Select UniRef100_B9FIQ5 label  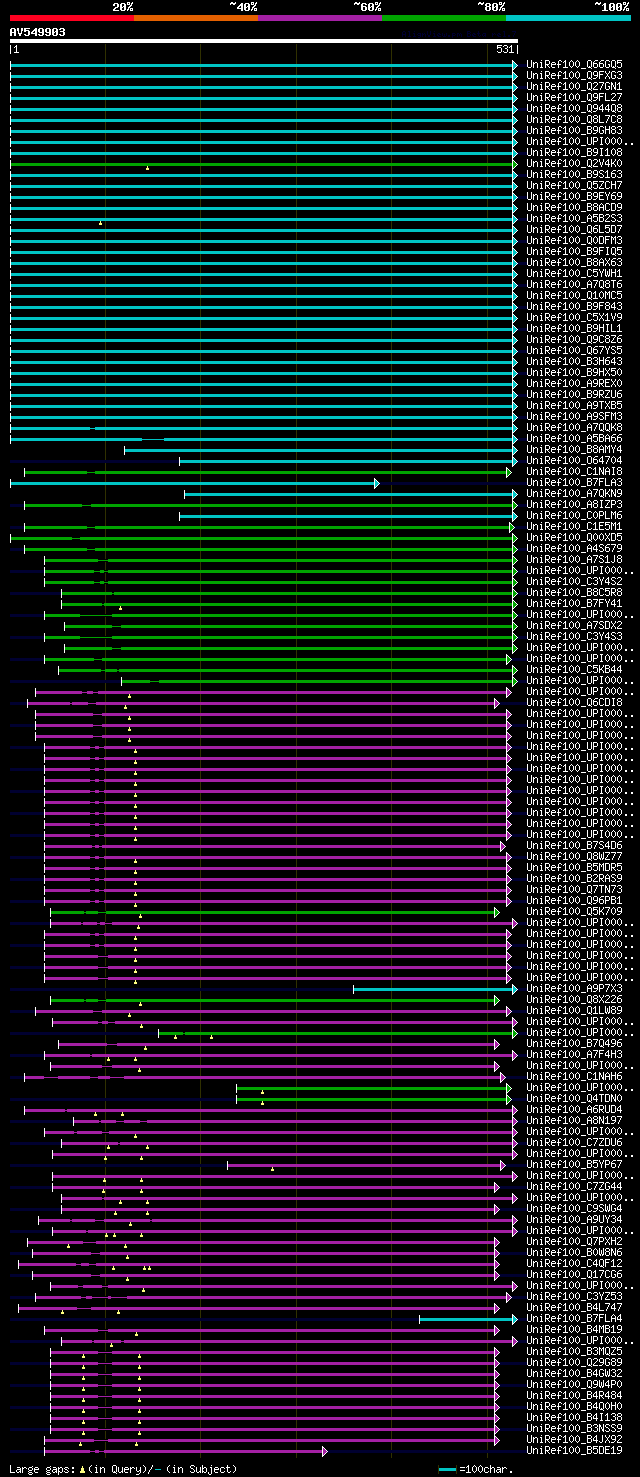pos(574,251)
